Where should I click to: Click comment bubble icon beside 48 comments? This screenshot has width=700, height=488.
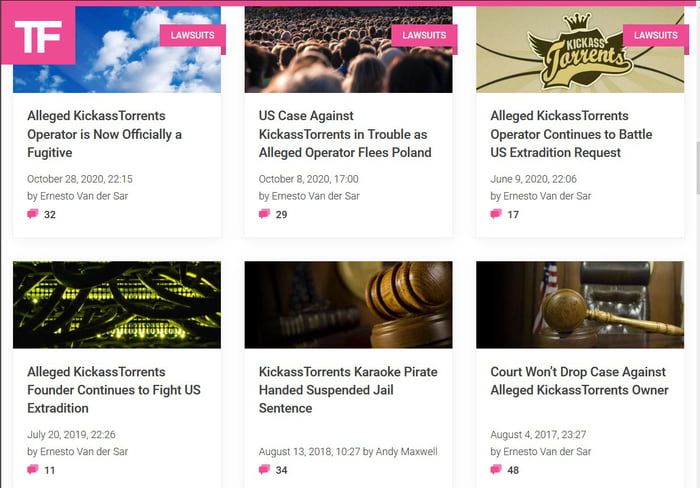[496, 470]
